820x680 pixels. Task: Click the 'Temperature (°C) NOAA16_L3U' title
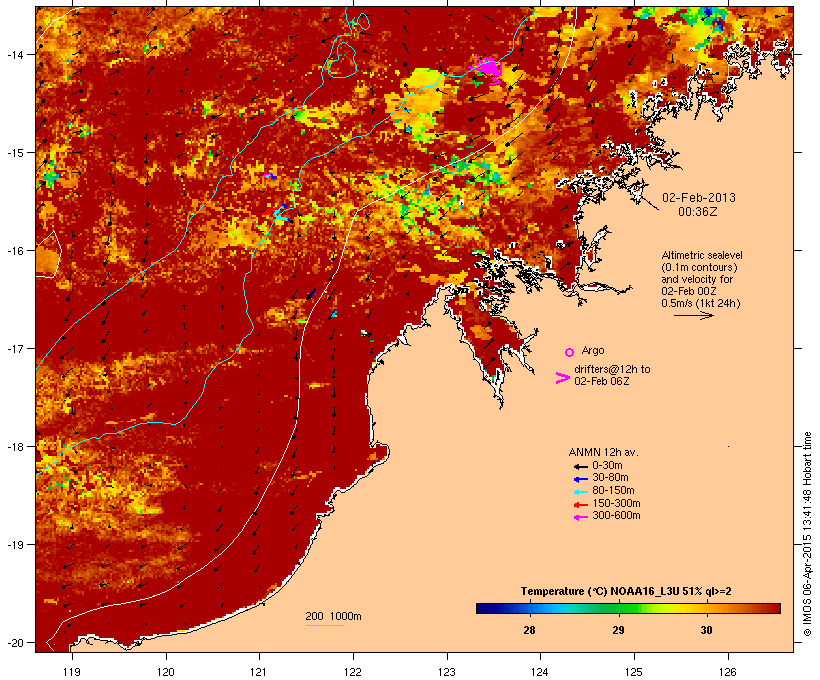pyautogui.click(x=600, y=592)
